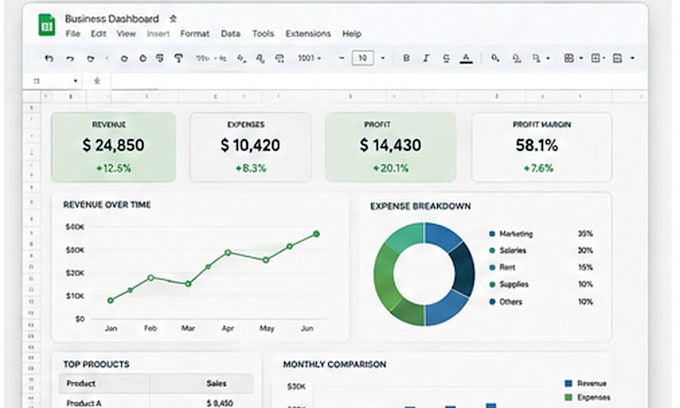Toggle italic formatting in the toolbar

[x=426, y=58]
